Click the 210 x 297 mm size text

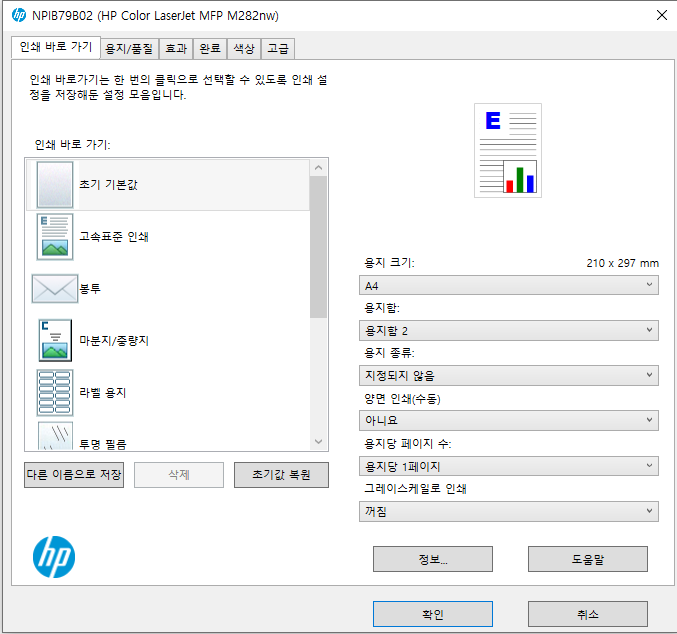pos(622,263)
